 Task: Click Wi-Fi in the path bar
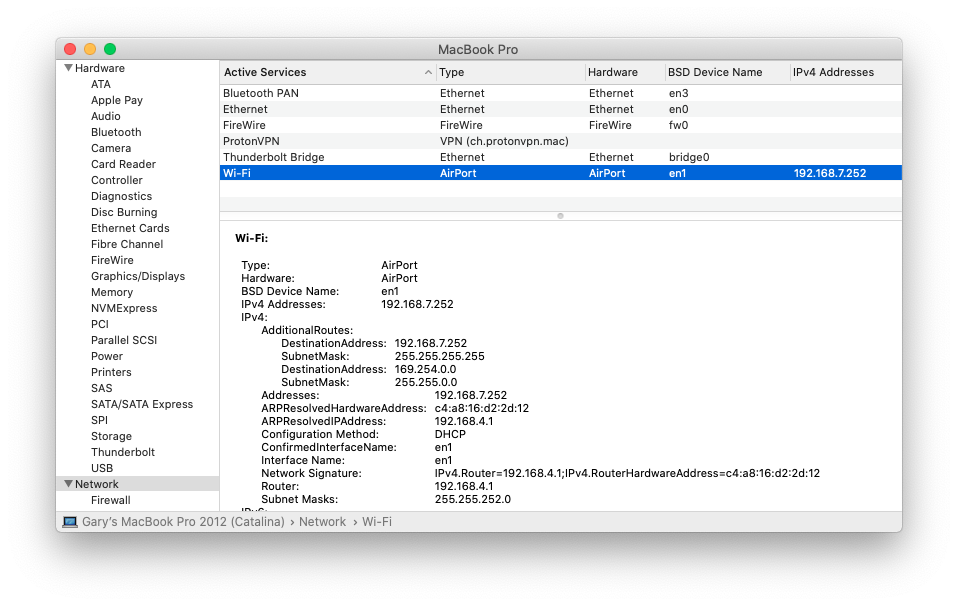click(x=377, y=522)
